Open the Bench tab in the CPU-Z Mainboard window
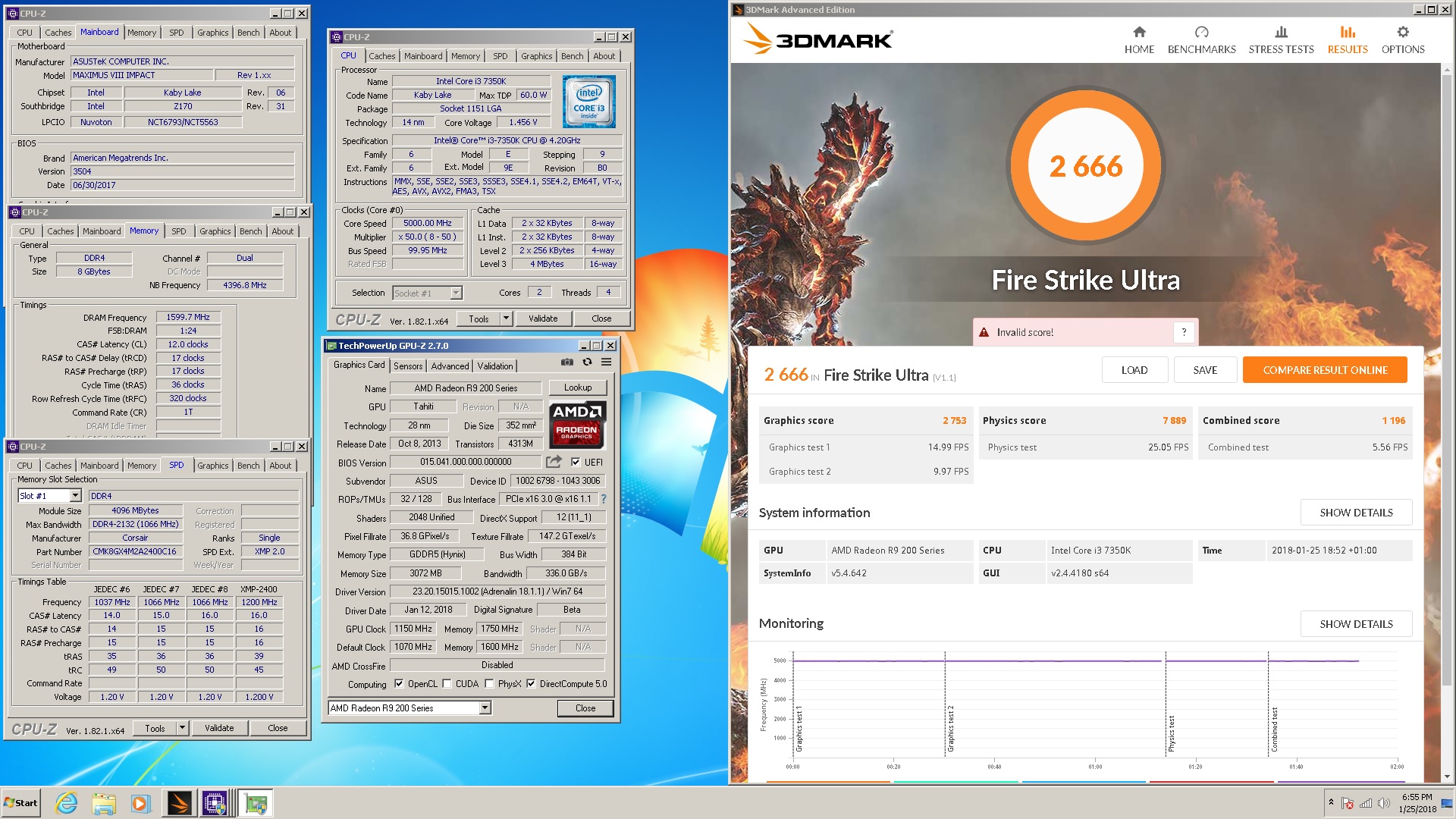This screenshot has height=819, width=1456. click(248, 33)
